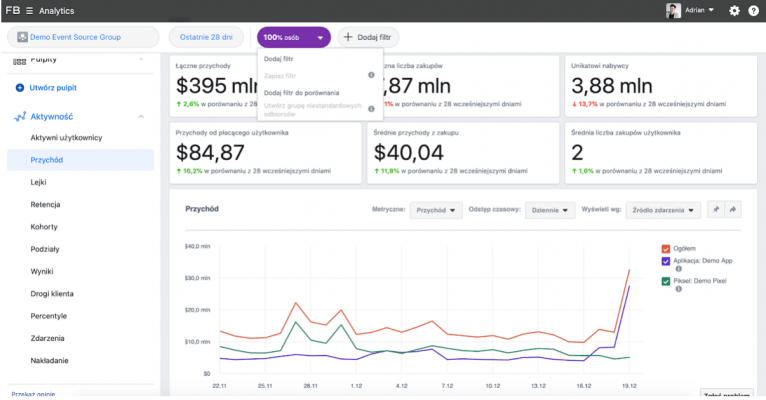
Task: Toggle the Aplikacja: Demo App checkbox
Action: pos(666,260)
